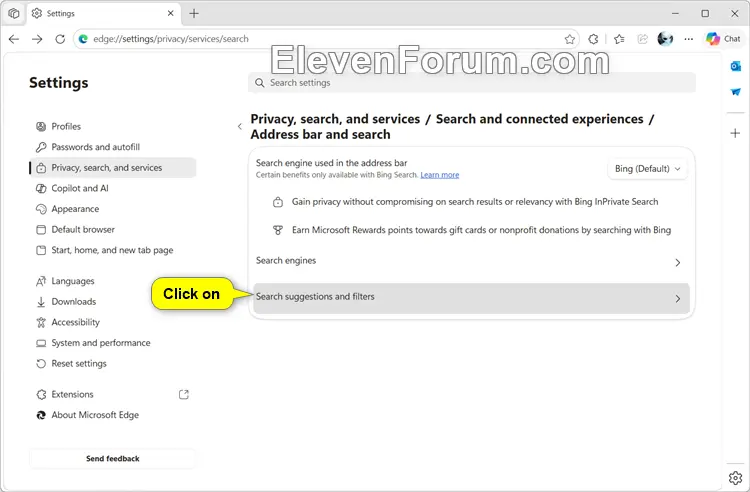Screen dimensions: 750x492
Task: Click the Search settings field
Action: click(472, 83)
